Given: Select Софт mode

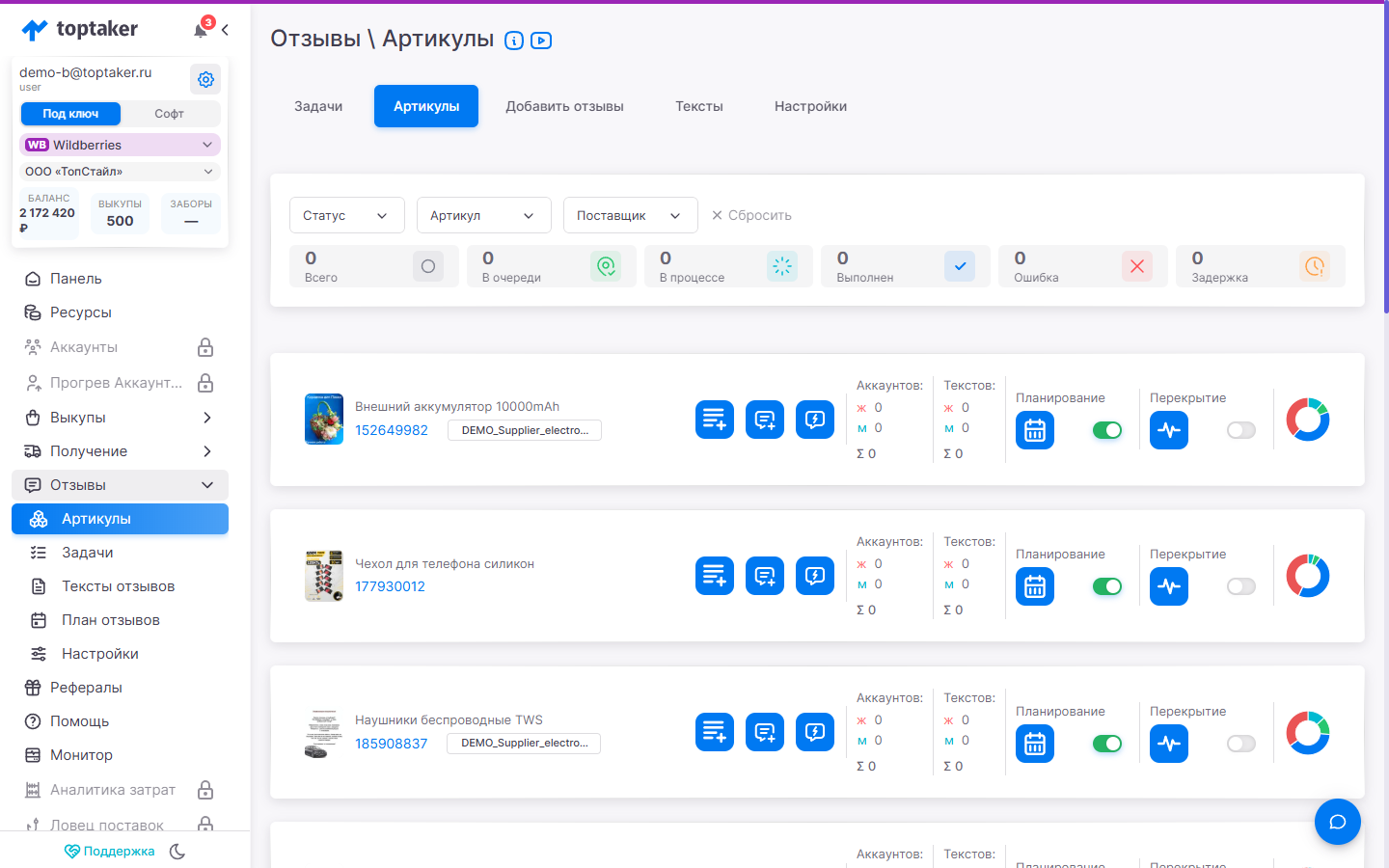Looking at the screenshot, I should pyautogui.click(x=169, y=114).
